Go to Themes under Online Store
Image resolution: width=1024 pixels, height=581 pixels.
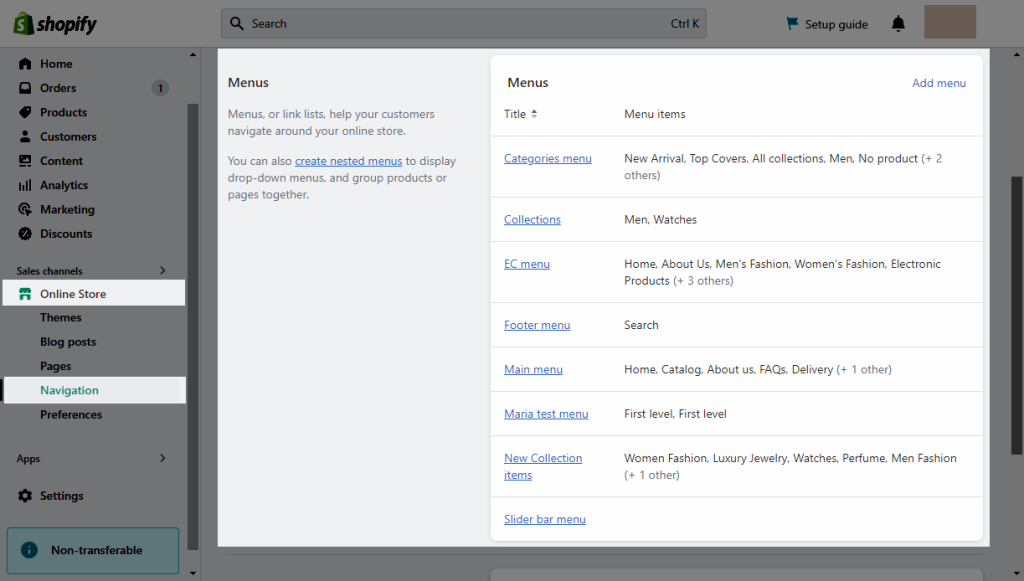click(61, 318)
